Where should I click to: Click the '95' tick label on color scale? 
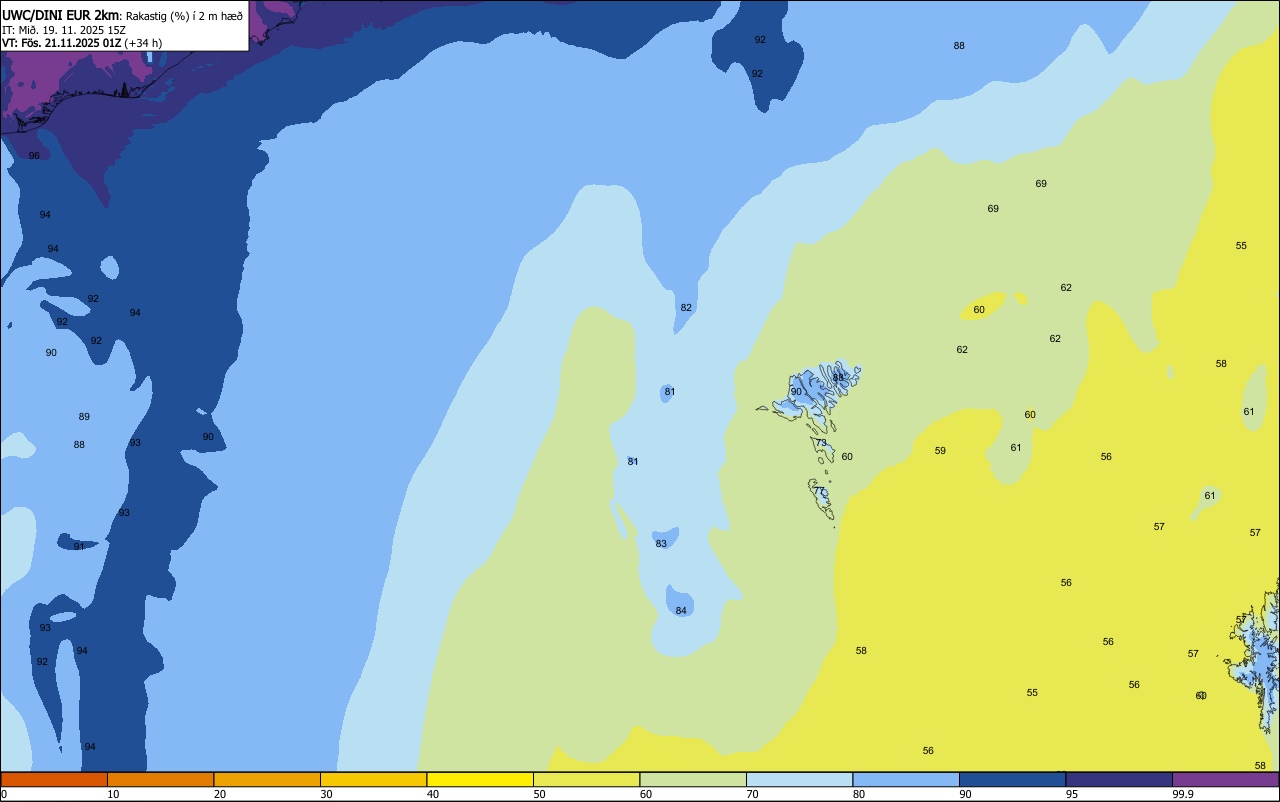(x=1072, y=794)
